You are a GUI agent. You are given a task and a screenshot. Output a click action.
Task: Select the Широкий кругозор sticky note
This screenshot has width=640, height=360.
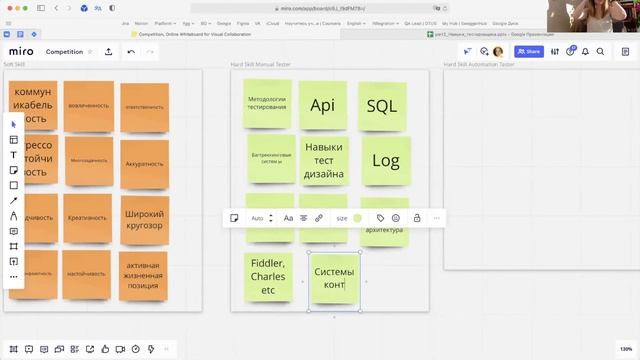[145, 220]
